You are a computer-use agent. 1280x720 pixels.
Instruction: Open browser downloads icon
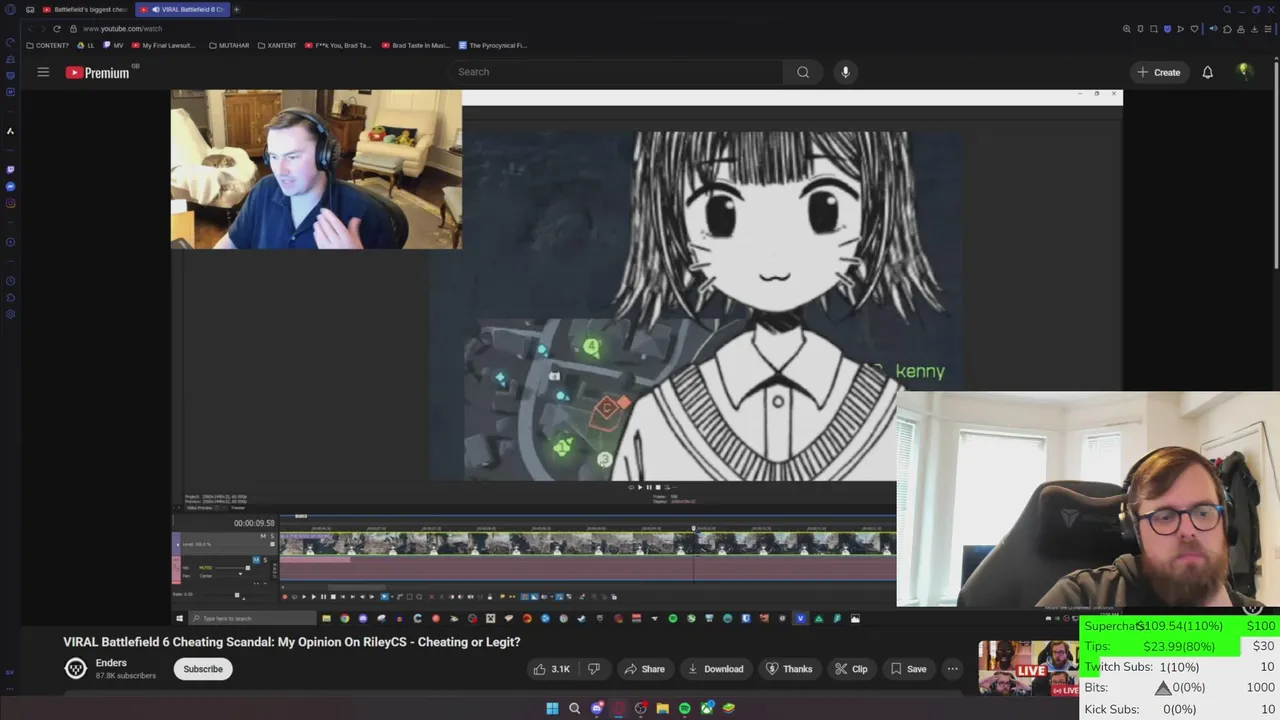click(x=1254, y=29)
